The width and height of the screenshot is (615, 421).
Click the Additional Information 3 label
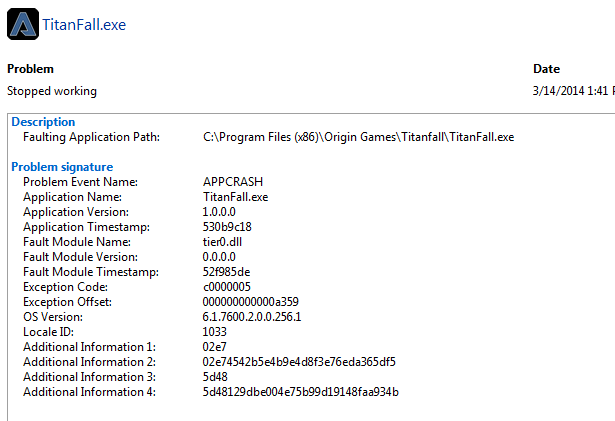[89, 377]
